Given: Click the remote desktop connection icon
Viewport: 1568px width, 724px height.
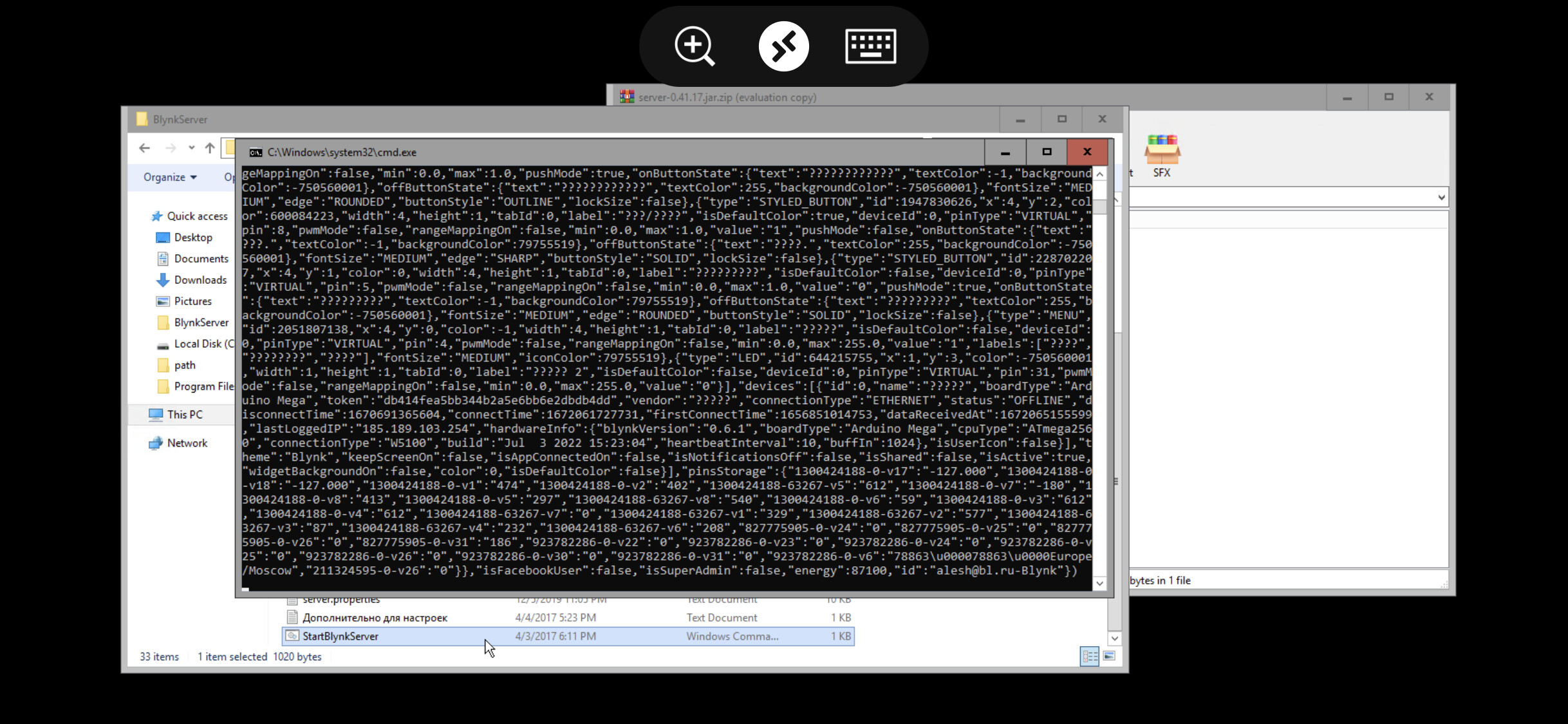Looking at the screenshot, I should [x=783, y=46].
